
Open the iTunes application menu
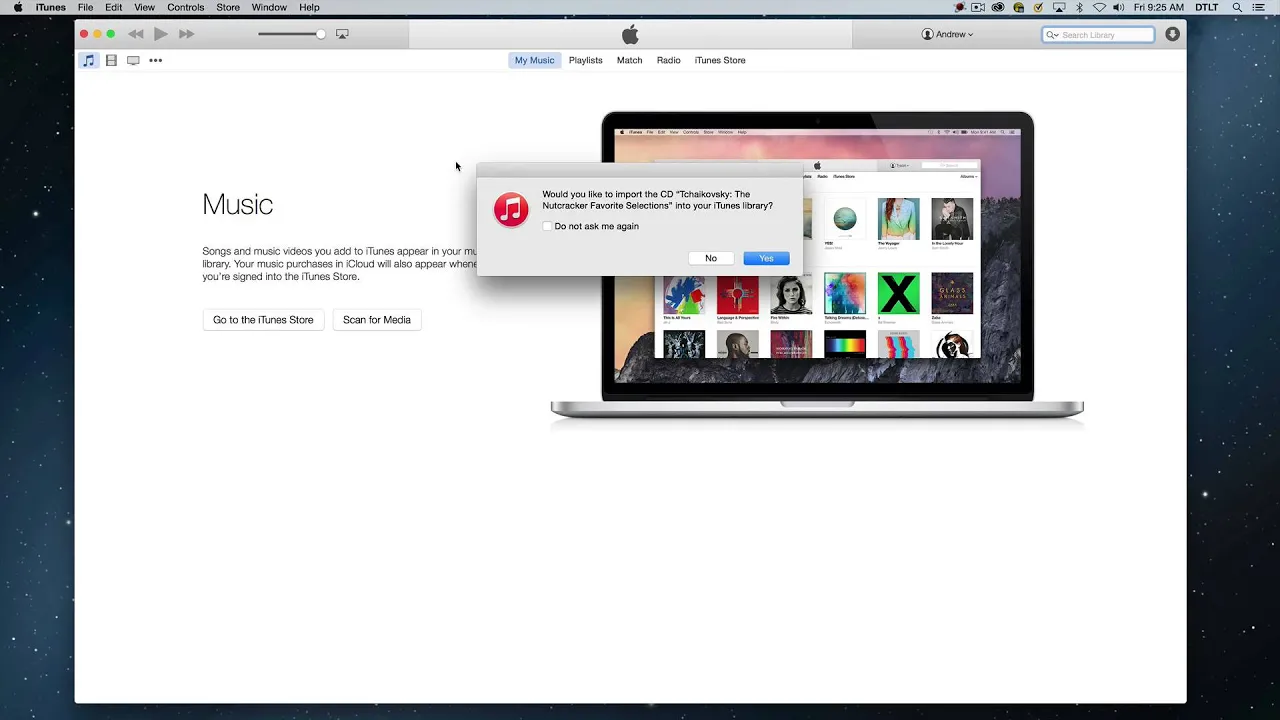pos(51,7)
